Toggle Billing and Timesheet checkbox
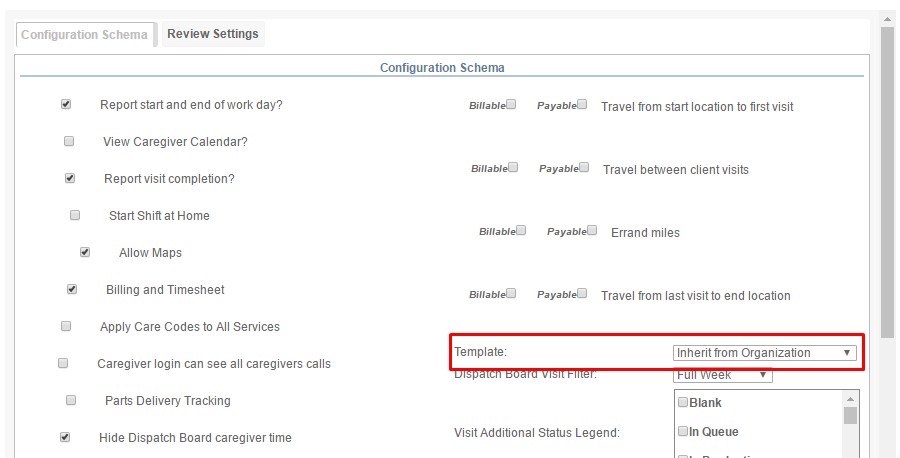 pyautogui.click(x=72, y=289)
